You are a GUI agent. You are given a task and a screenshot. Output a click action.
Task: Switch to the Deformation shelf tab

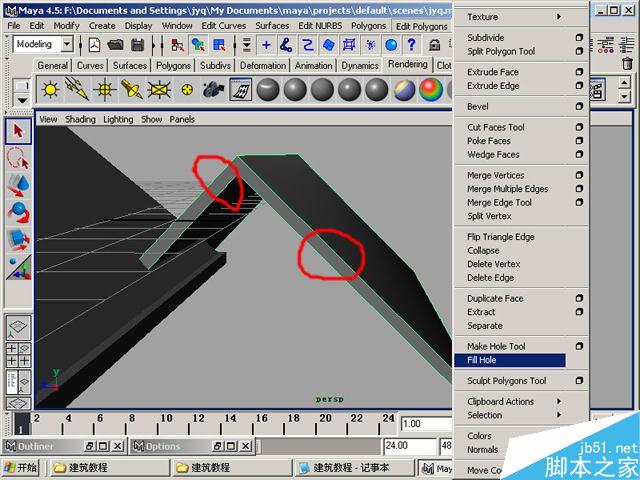coord(263,65)
